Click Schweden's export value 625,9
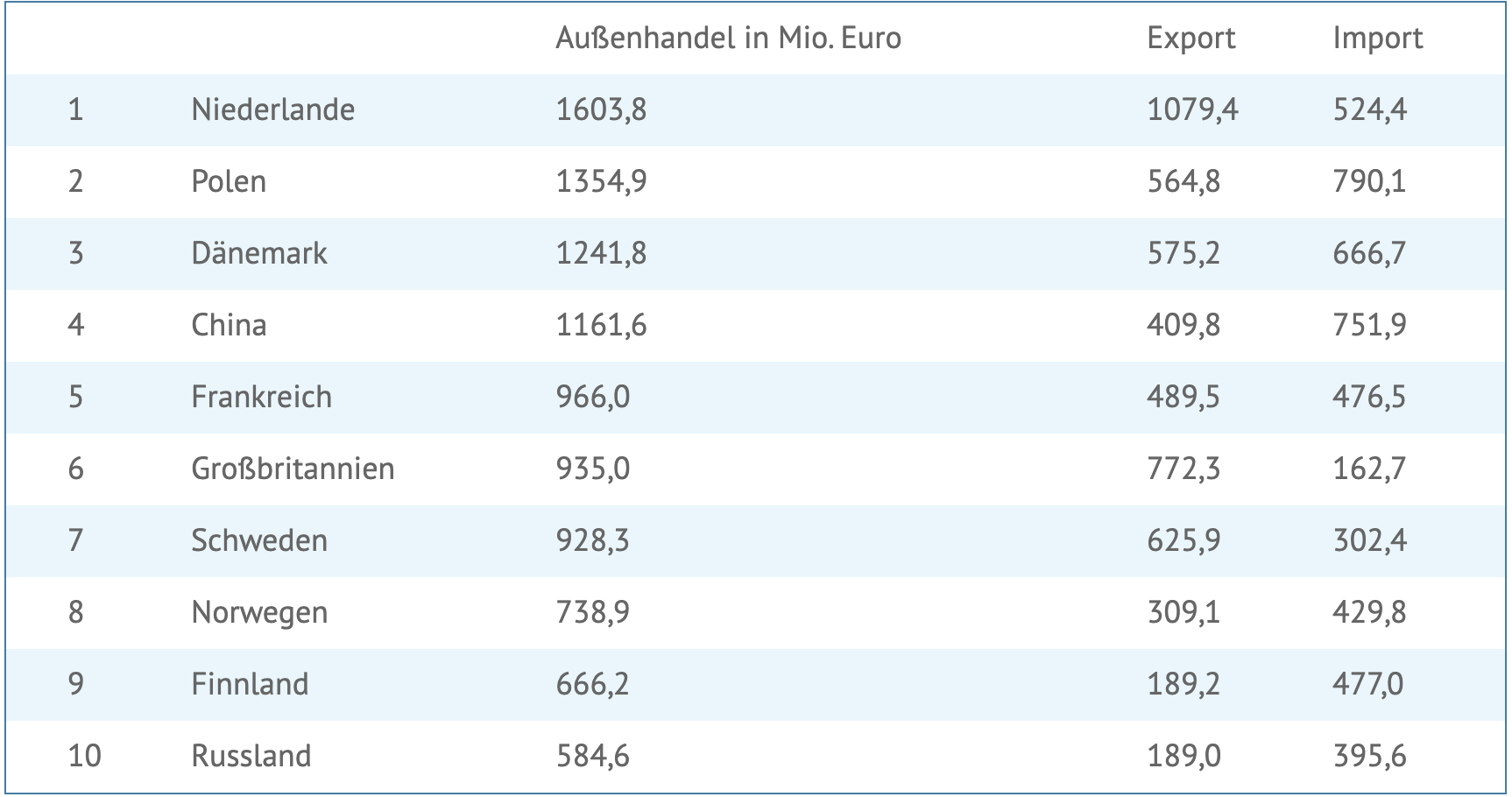This screenshot has width=1512, height=797. 1183,541
